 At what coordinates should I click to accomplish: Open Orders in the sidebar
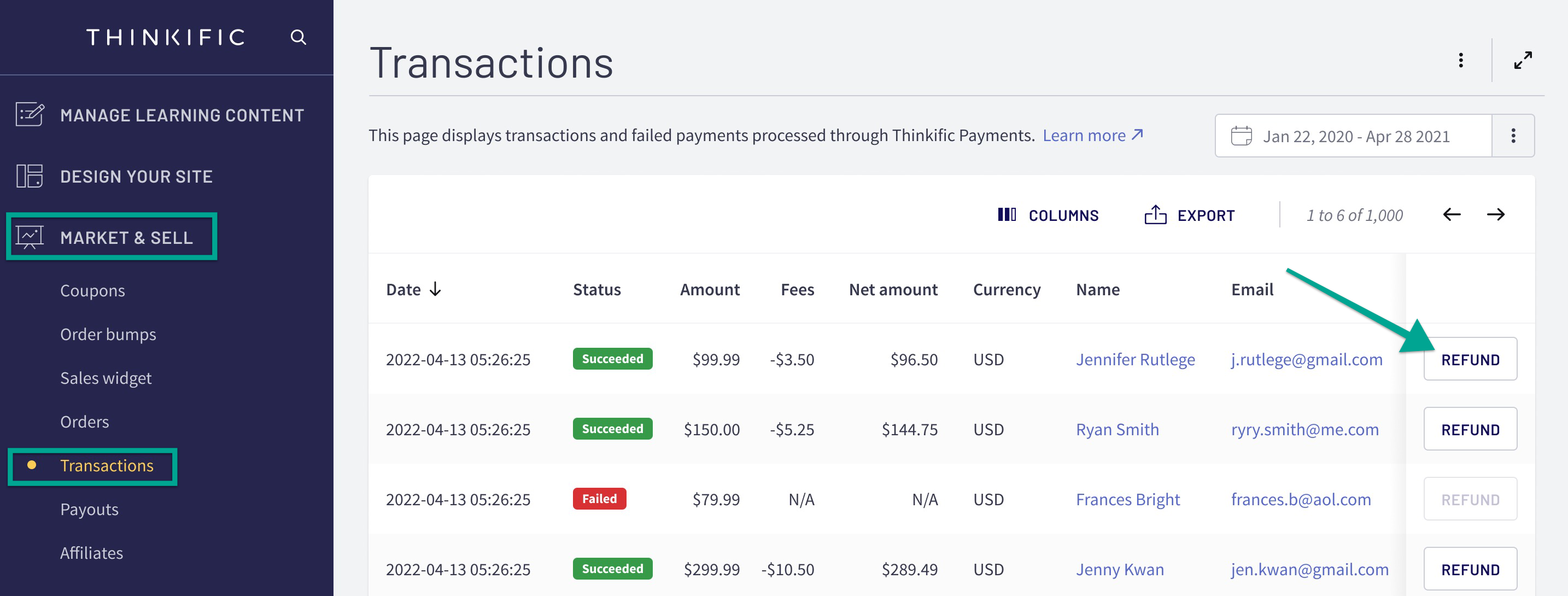click(85, 421)
